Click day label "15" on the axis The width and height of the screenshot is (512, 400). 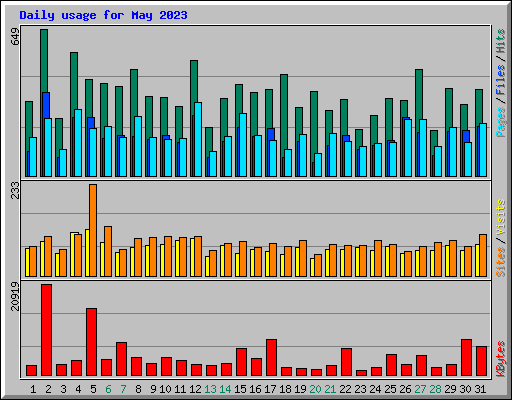(x=240, y=389)
